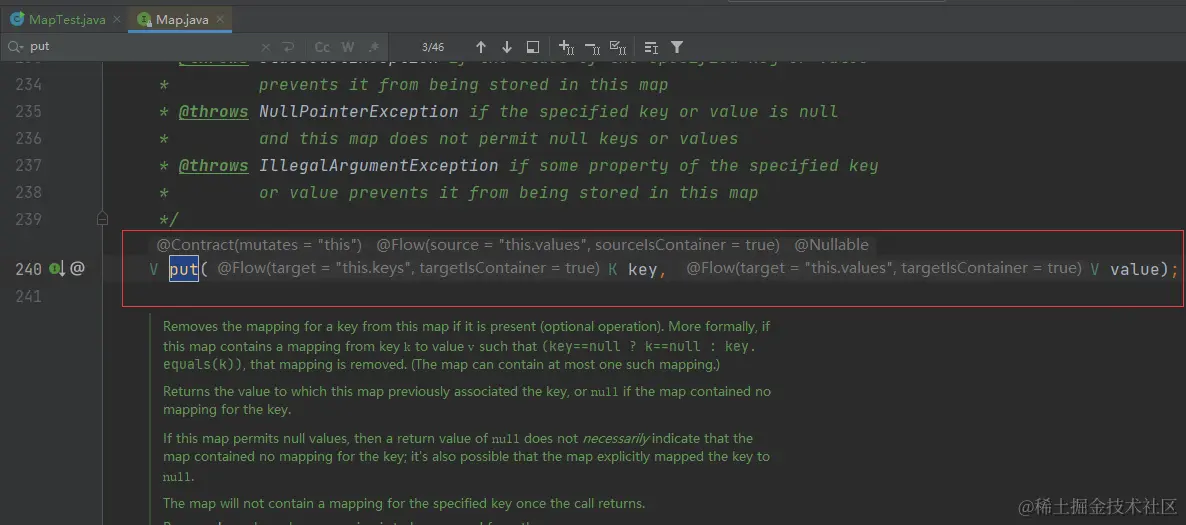
Task: Click the word 'necessarily' in rendered doc
Action: coord(616,438)
